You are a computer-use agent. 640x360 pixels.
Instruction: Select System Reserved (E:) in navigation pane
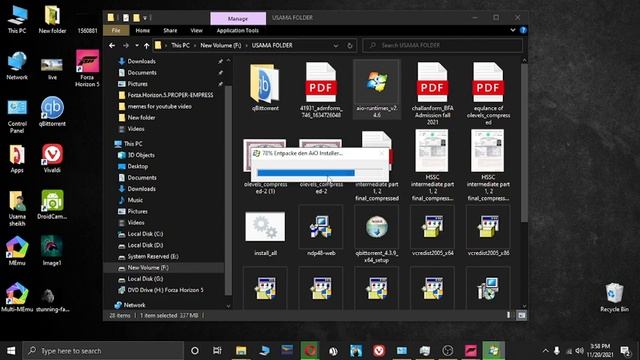click(x=153, y=256)
